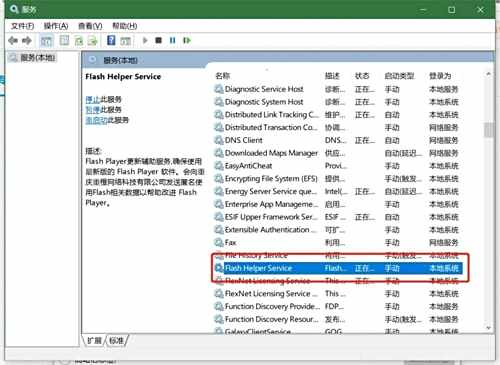Image resolution: width=500 pixels, height=365 pixels.
Task: Click the Flash Helper Service heading in details pane
Action: 123,76
